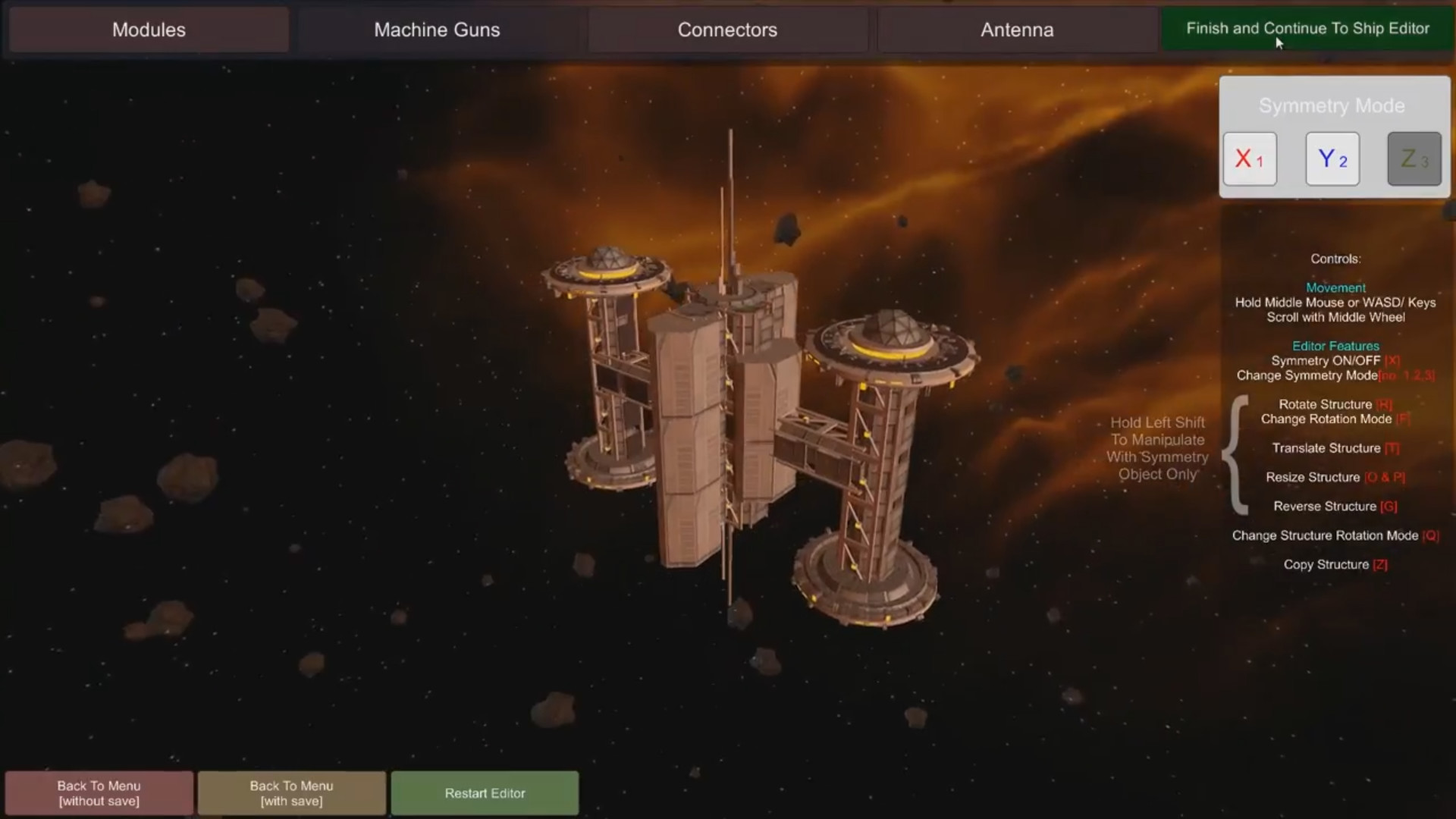This screenshot has width=1456, height=819.
Task: Click the 'Translate Structure' control hint
Action: point(1335,448)
